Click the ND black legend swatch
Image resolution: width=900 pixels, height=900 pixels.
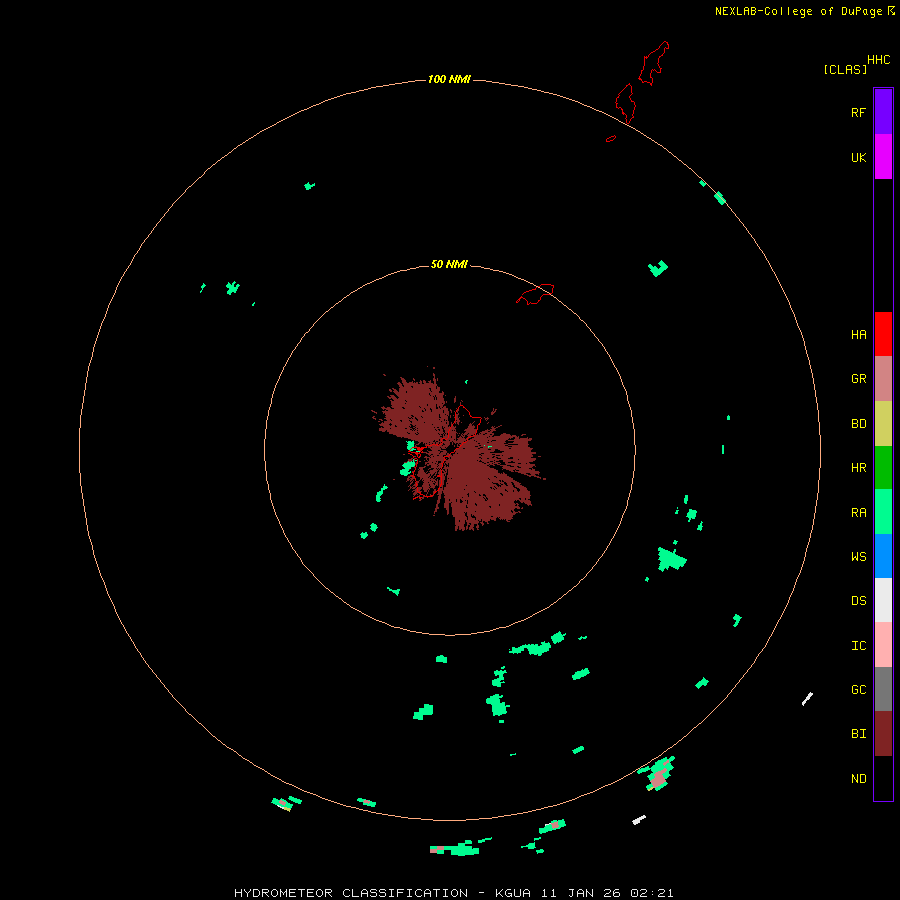pyautogui.click(x=883, y=778)
